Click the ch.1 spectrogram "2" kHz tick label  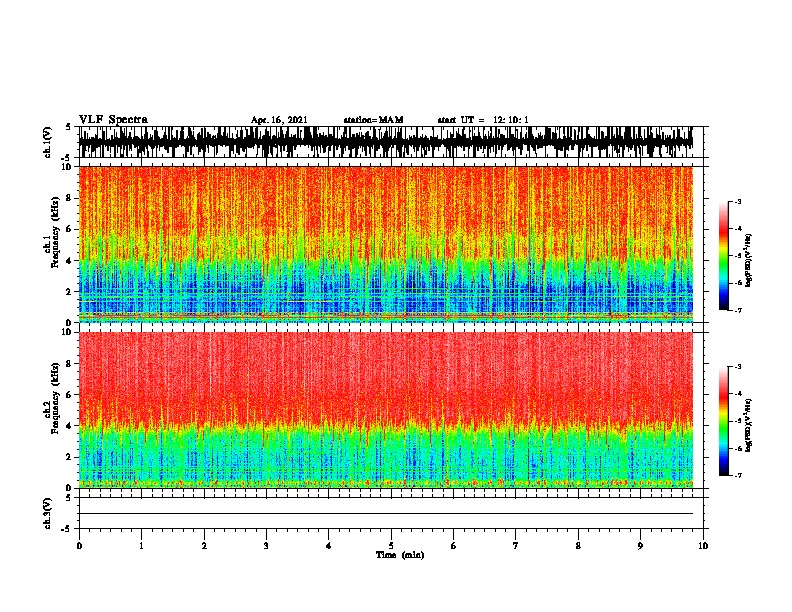[70, 291]
